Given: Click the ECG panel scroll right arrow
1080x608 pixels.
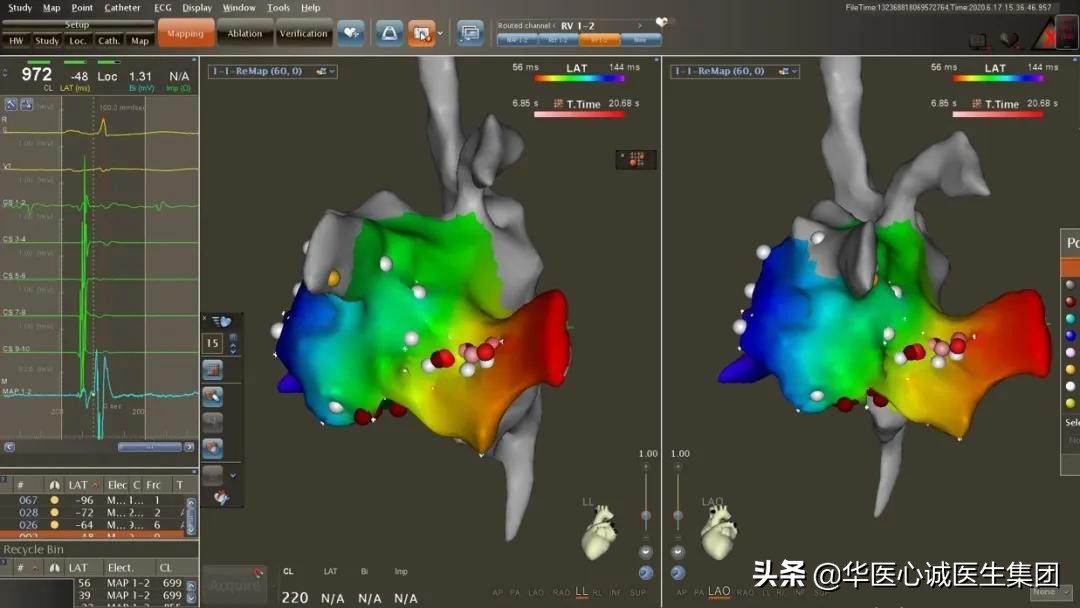Looking at the screenshot, I should (189, 447).
